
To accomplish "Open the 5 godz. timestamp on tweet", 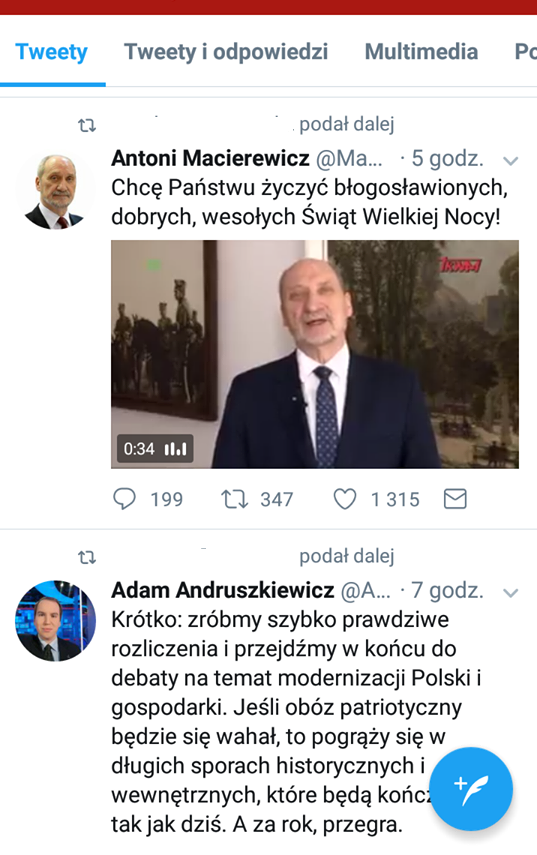I will tap(447, 158).
